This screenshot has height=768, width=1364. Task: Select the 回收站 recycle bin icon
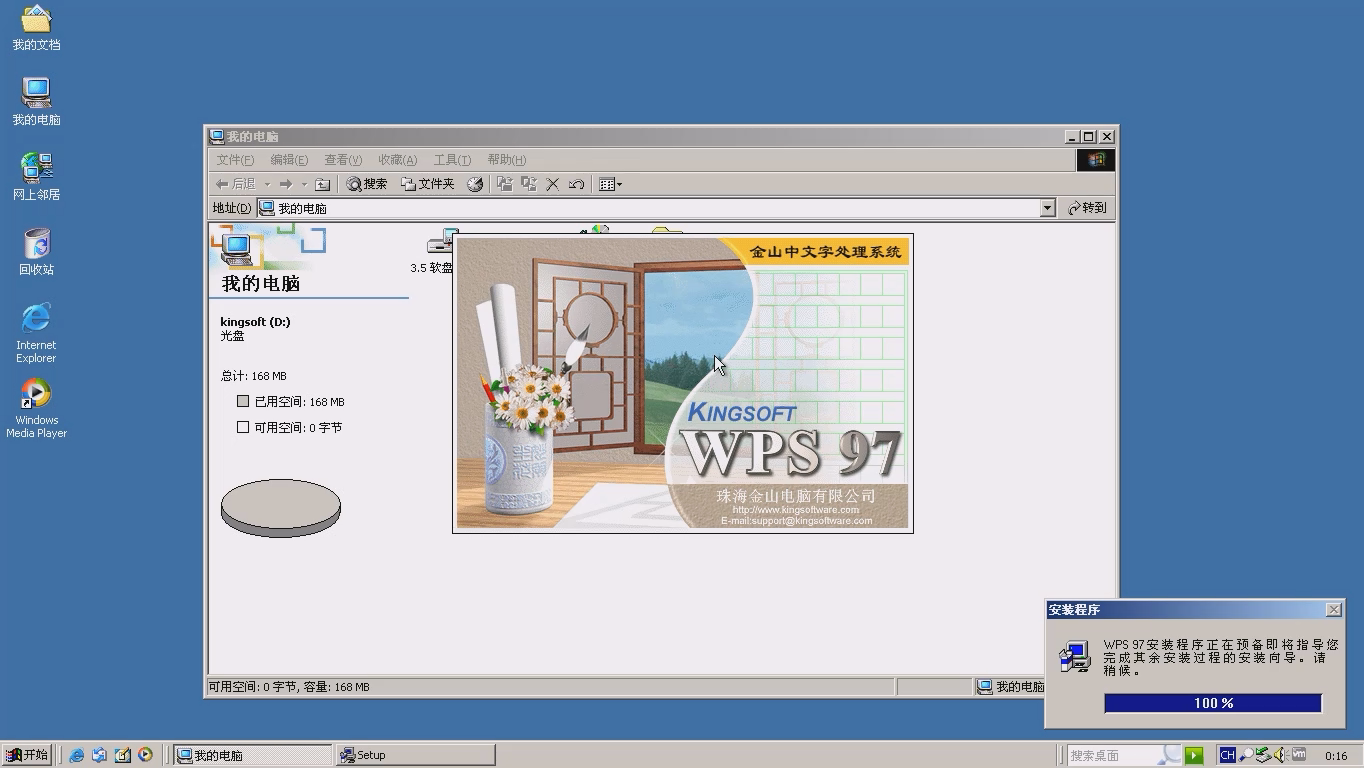coord(36,252)
